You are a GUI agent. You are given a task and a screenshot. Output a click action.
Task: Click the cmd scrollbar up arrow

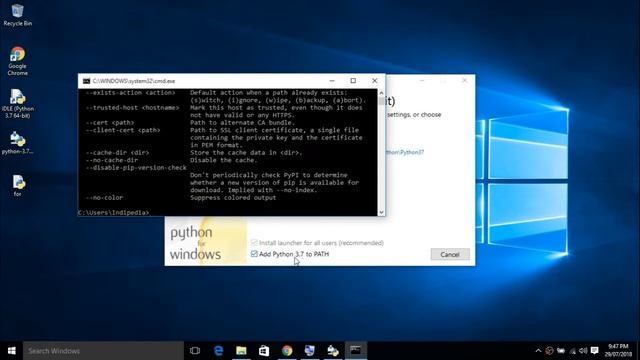[381, 93]
